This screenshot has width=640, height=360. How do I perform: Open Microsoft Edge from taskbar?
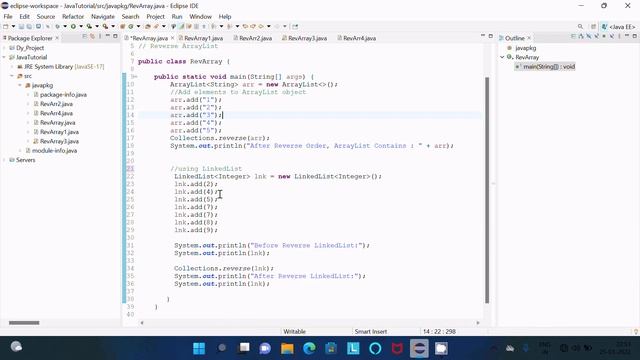coord(309,348)
